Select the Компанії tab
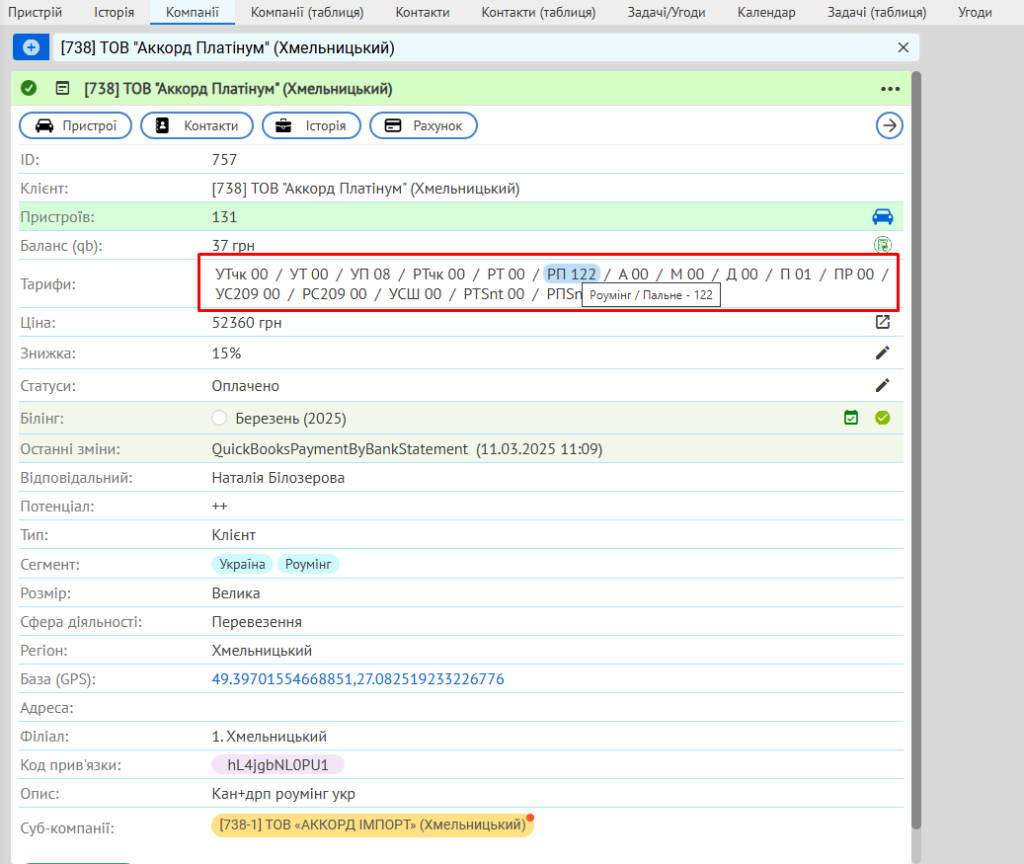Screen dimensions: 1024x864 (x=192, y=12)
